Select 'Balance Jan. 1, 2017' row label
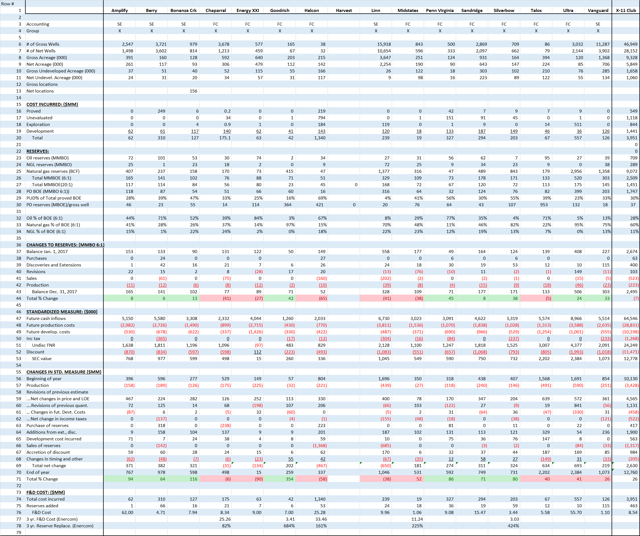The image size is (640, 536). 47,252
